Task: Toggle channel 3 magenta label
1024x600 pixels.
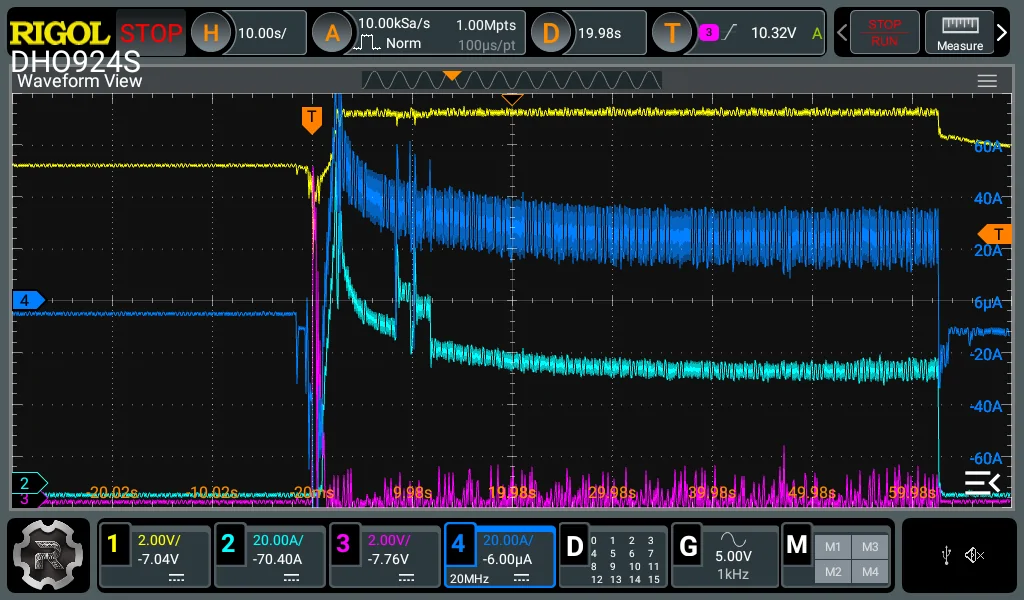Action: click(x=343, y=543)
